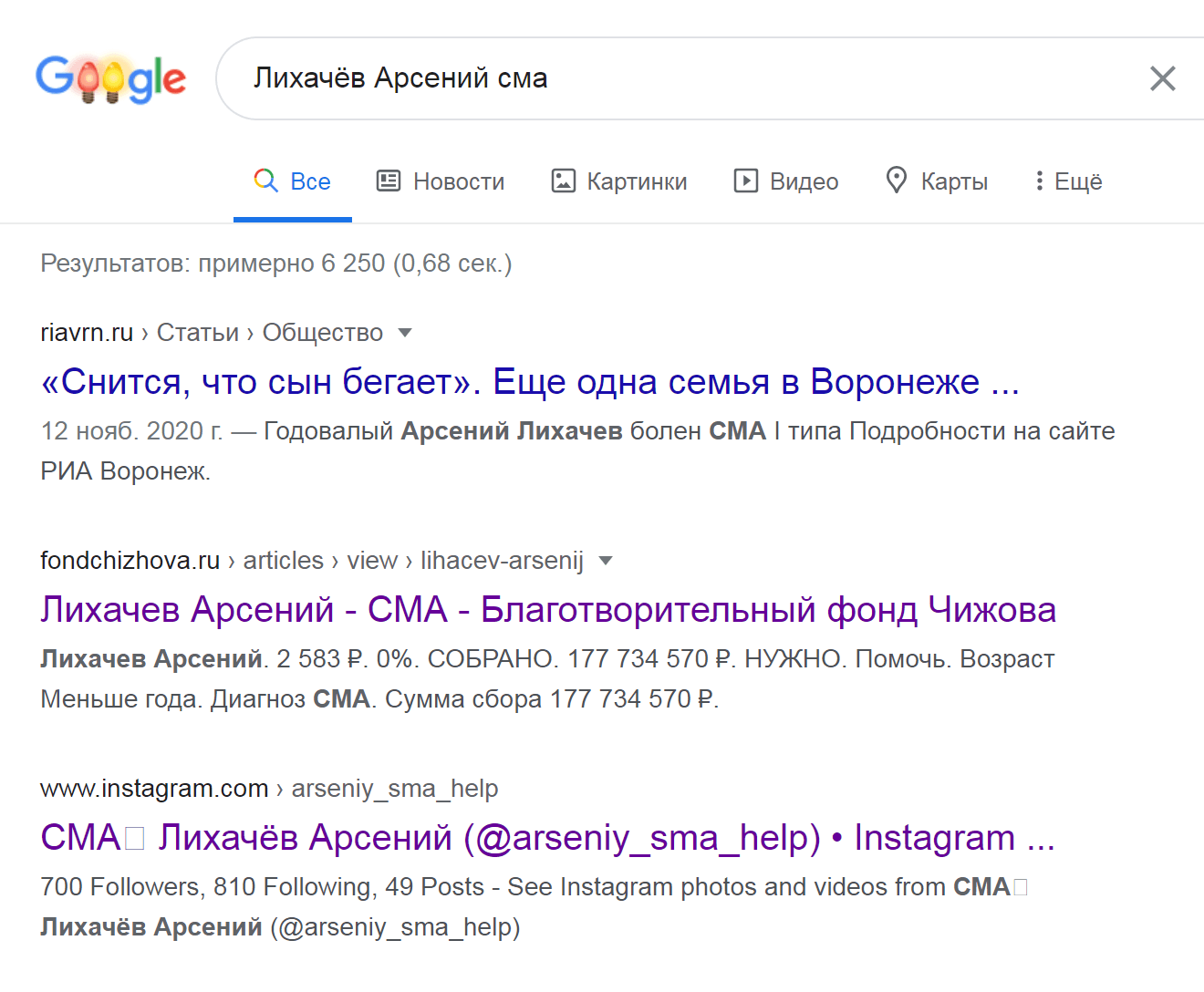The width and height of the screenshot is (1204, 992).
Task: Click fondchizhova.ru › articles › view breadcrumb
Action: (312, 561)
